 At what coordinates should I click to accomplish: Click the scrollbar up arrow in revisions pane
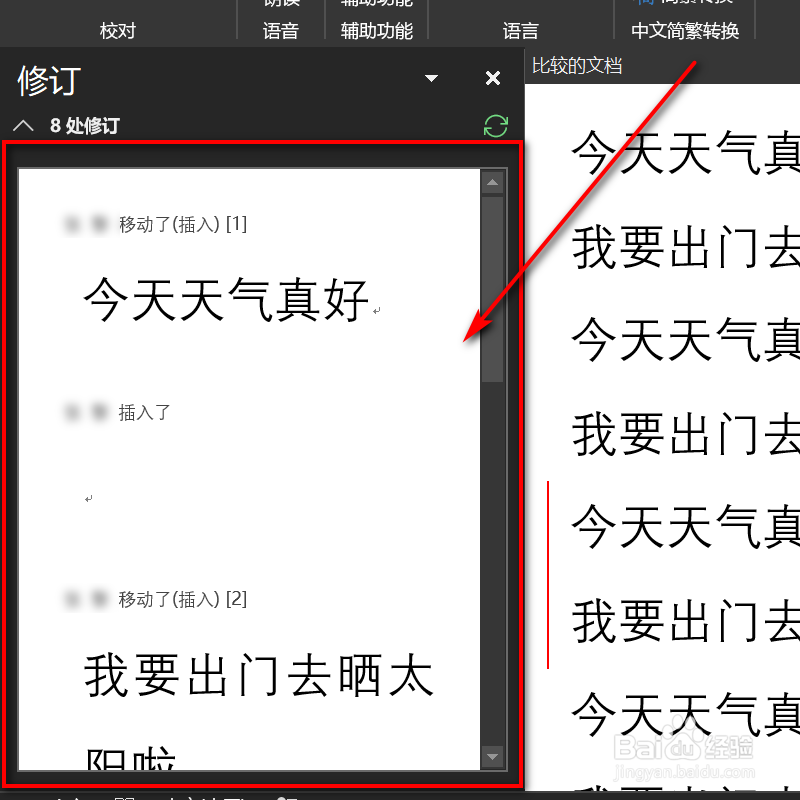493,181
